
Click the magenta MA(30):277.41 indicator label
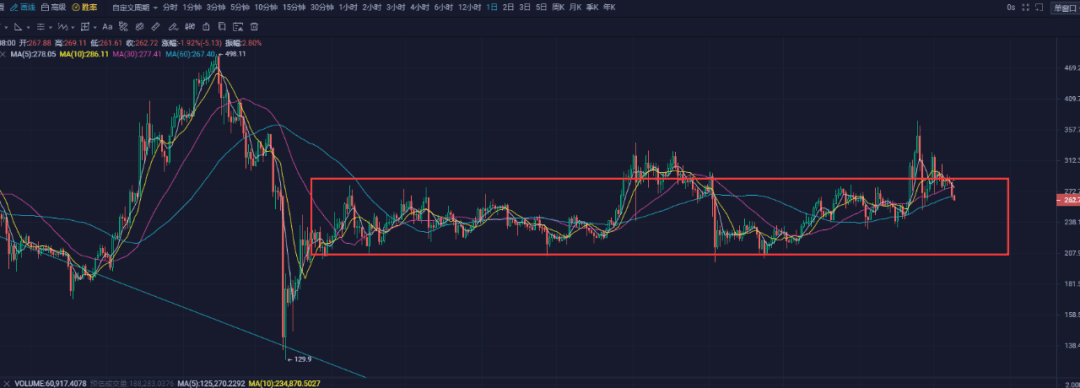pos(137,54)
